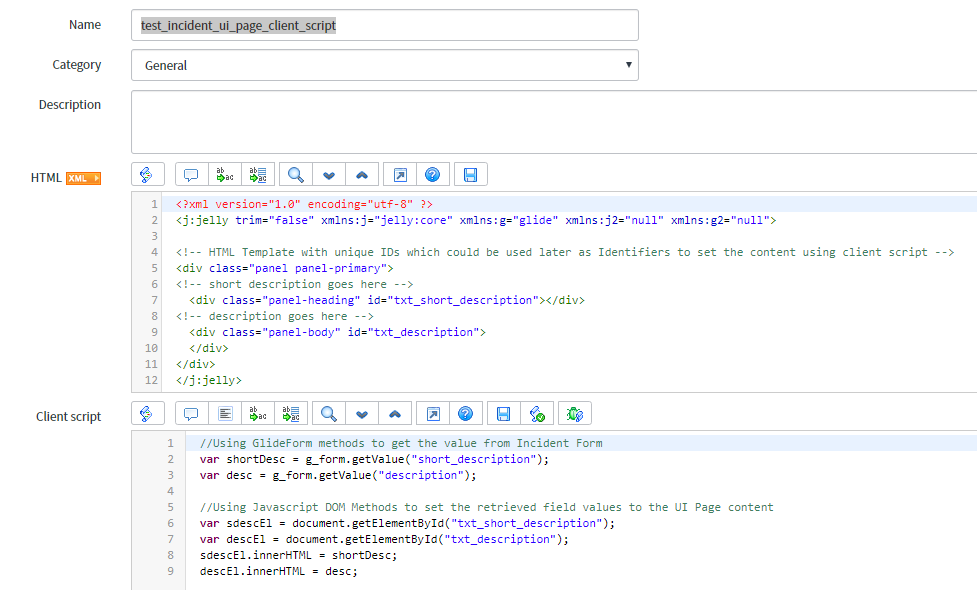Open the script debugger bug icon
Image resolution: width=977 pixels, height=590 pixels.
pos(574,414)
